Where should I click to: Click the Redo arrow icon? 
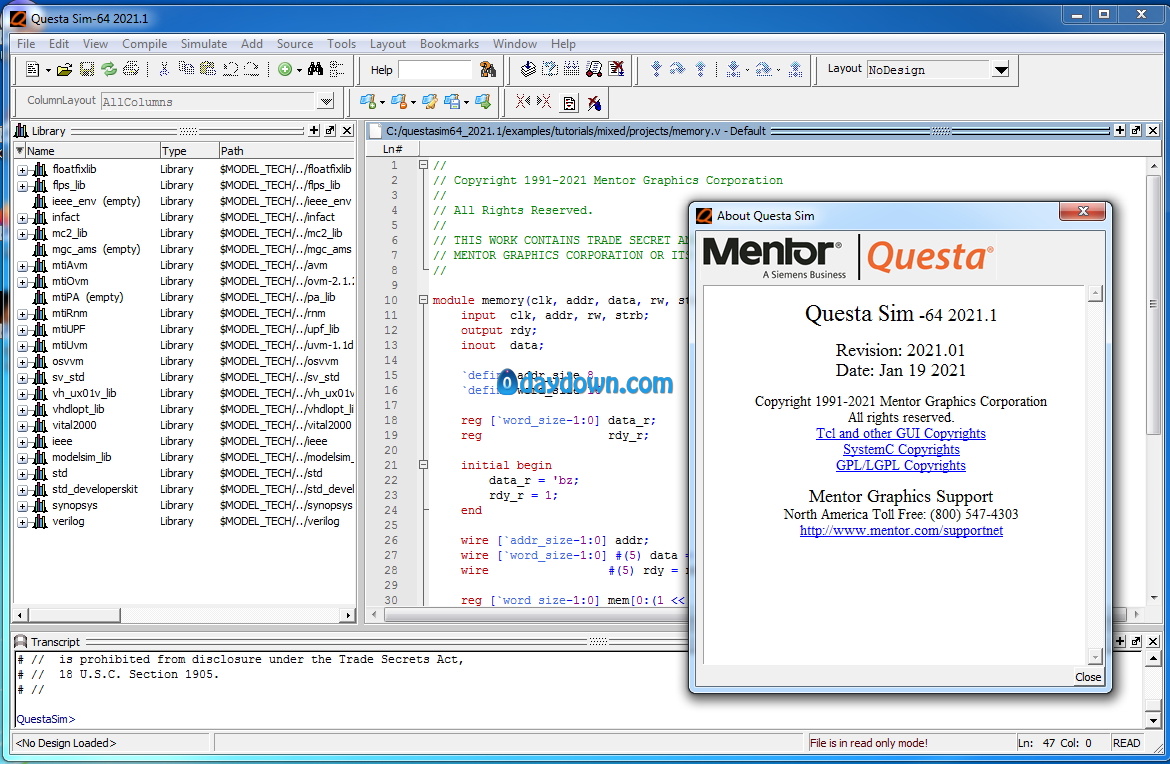point(251,69)
